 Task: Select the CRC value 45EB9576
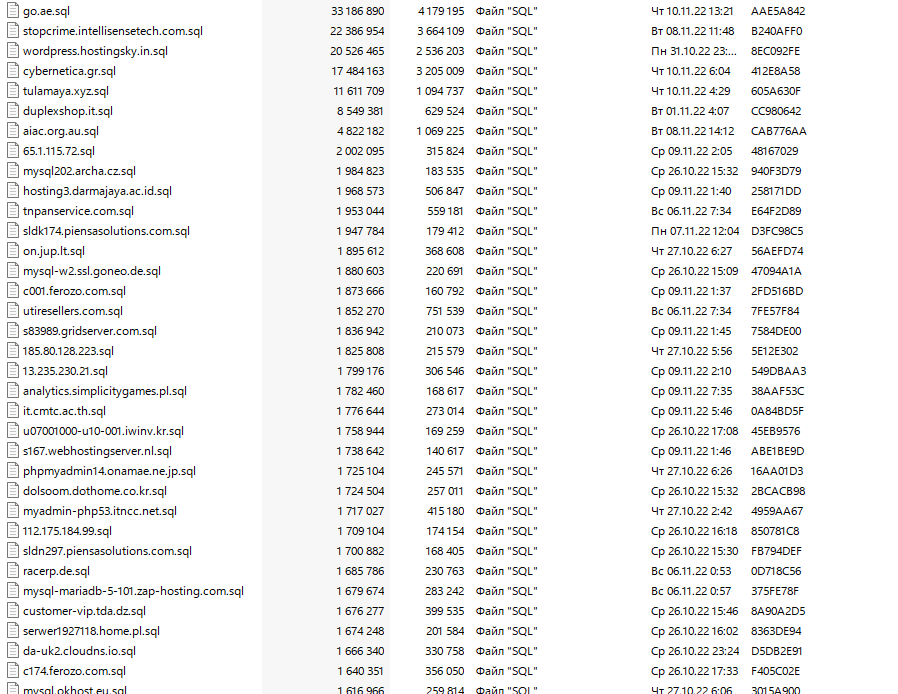click(x=775, y=431)
